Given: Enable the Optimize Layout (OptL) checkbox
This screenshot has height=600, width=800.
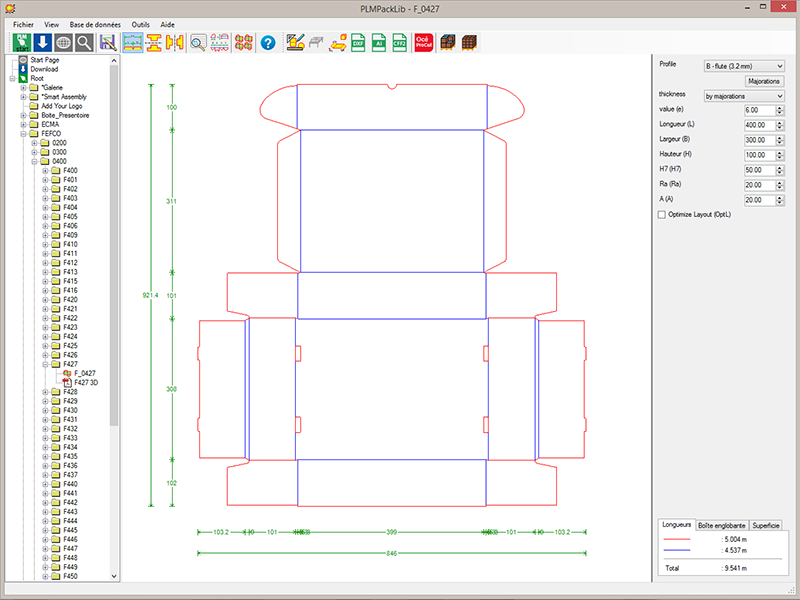Looking at the screenshot, I should 661,215.
